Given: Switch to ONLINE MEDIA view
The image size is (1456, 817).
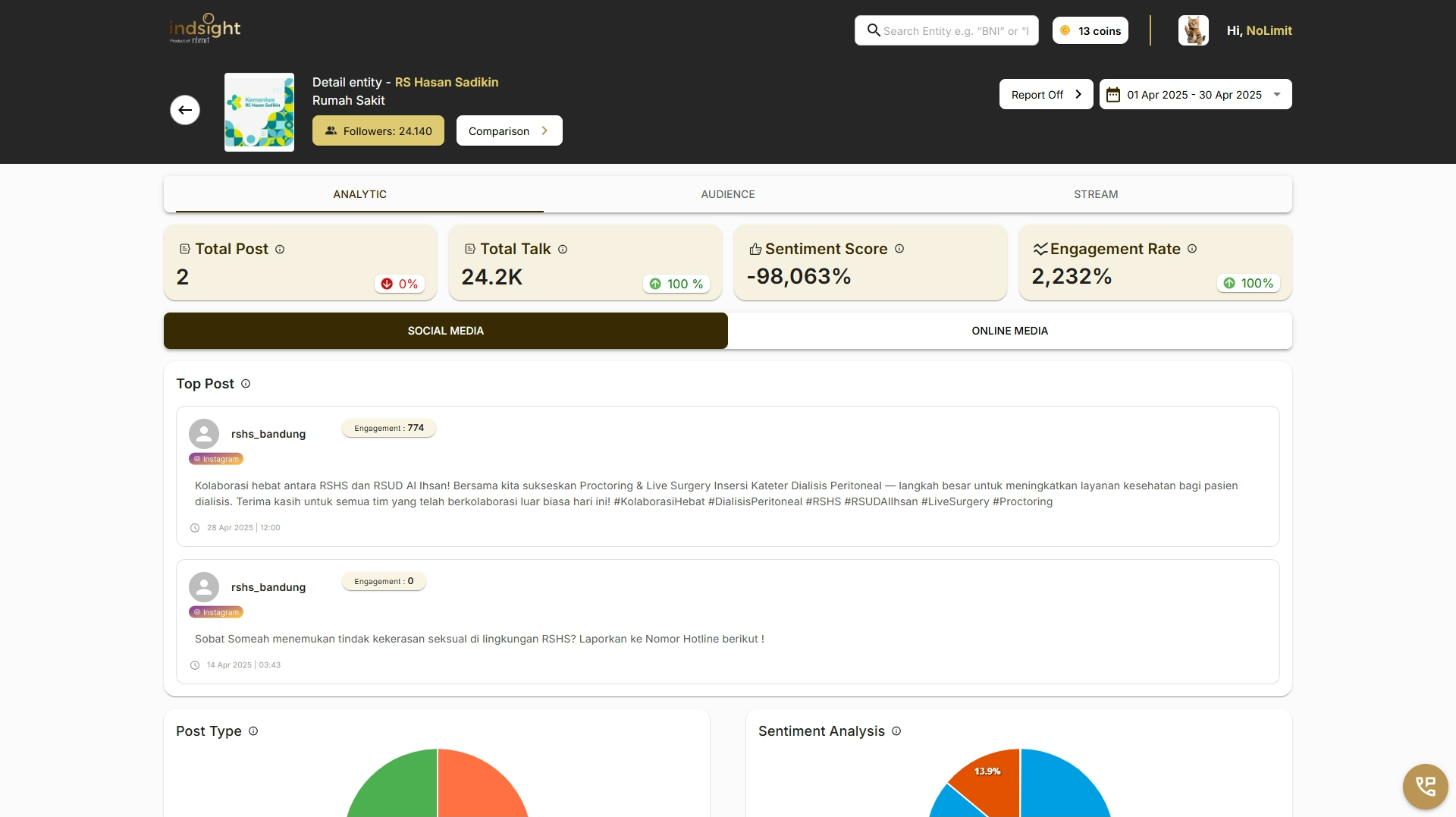Looking at the screenshot, I should coord(1010,331).
